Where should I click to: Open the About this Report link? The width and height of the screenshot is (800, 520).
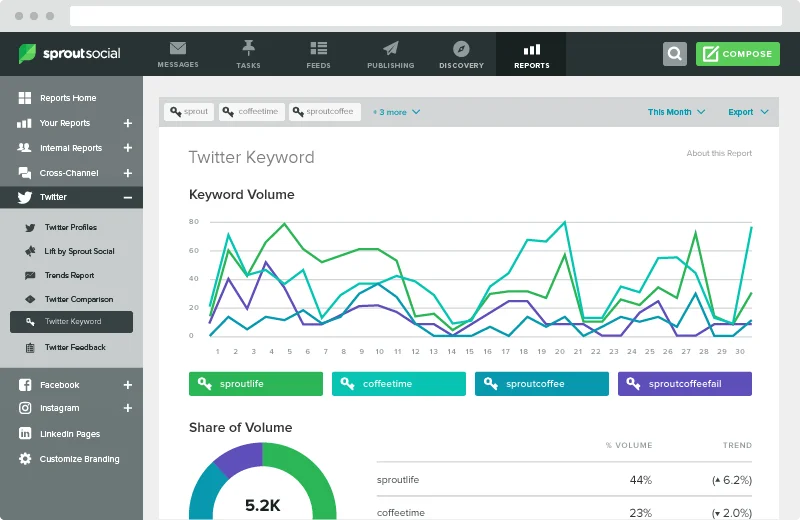point(719,153)
